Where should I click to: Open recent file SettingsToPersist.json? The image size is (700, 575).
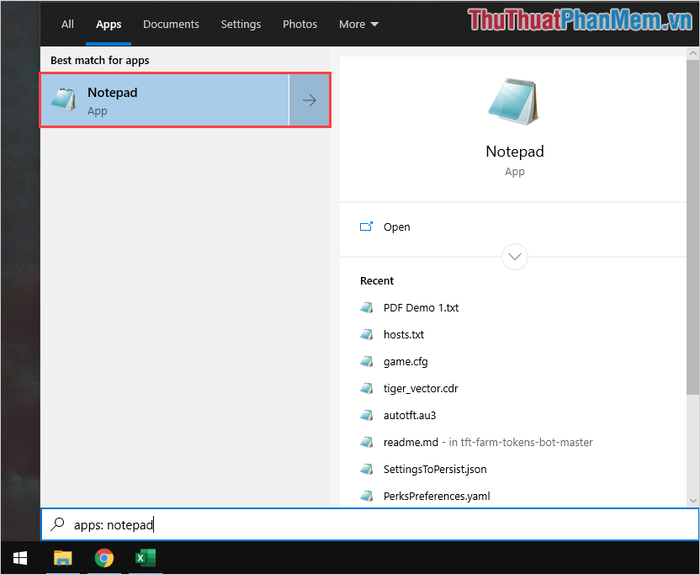pos(435,469)
